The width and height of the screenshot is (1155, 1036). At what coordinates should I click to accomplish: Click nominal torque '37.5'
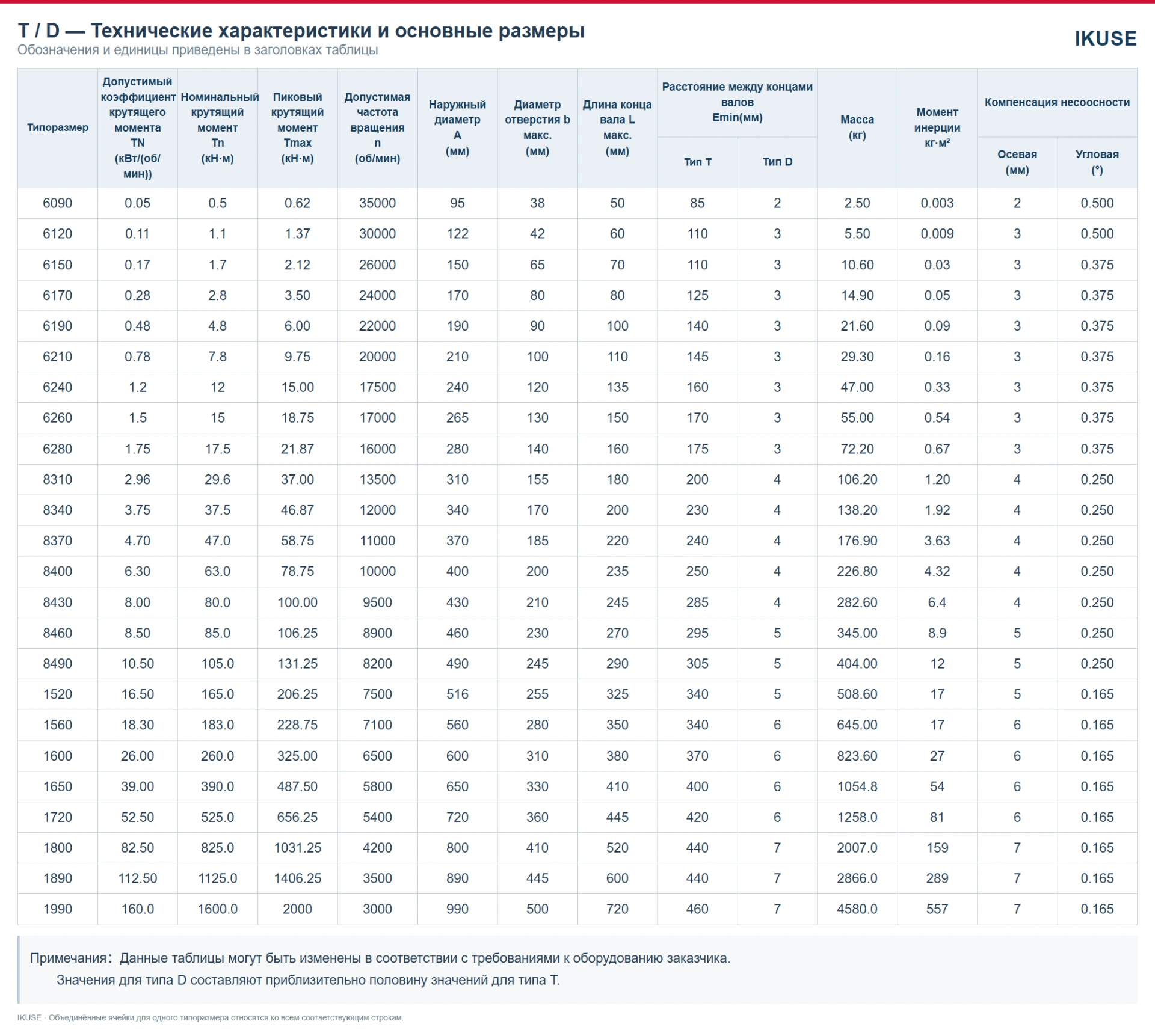[x=217, y=510]
